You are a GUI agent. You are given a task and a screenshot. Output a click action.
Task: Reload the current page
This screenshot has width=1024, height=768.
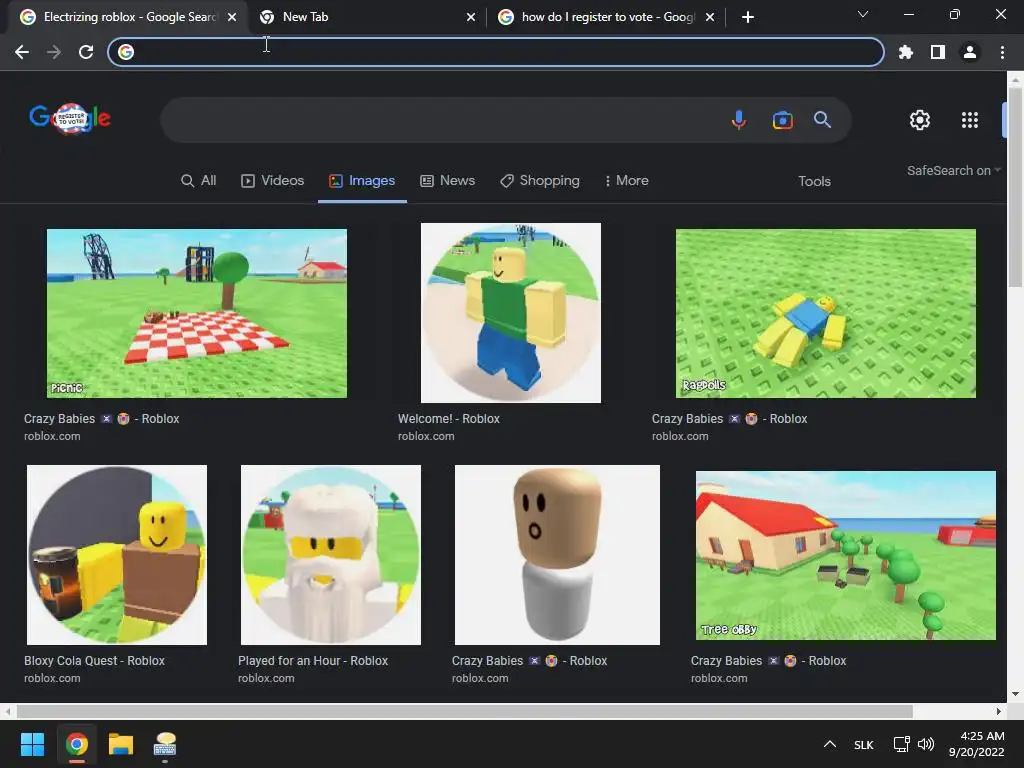coord(86,52)
